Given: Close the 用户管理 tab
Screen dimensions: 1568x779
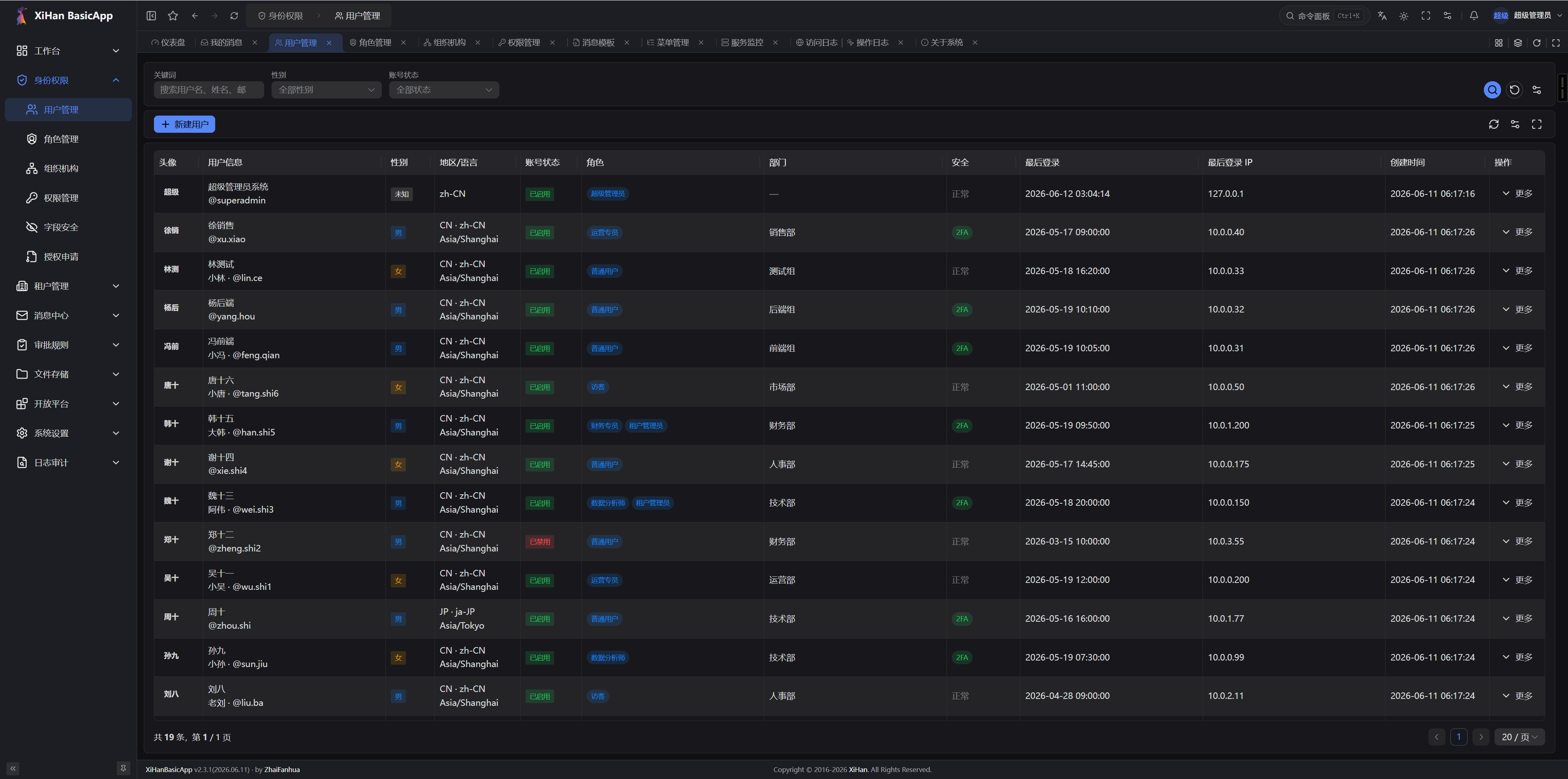Looking at the screenshot, I should coord(329,42).
